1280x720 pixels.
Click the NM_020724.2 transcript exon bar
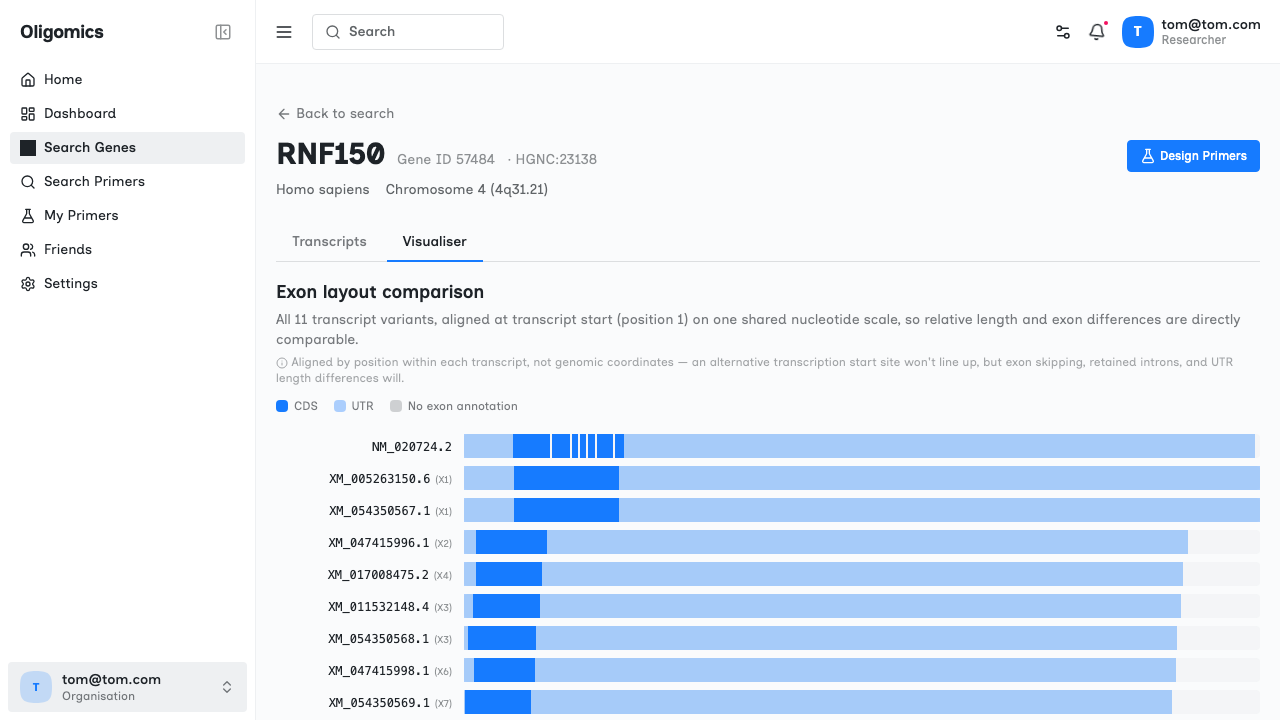pyautogui.click(x=859, y=446)
